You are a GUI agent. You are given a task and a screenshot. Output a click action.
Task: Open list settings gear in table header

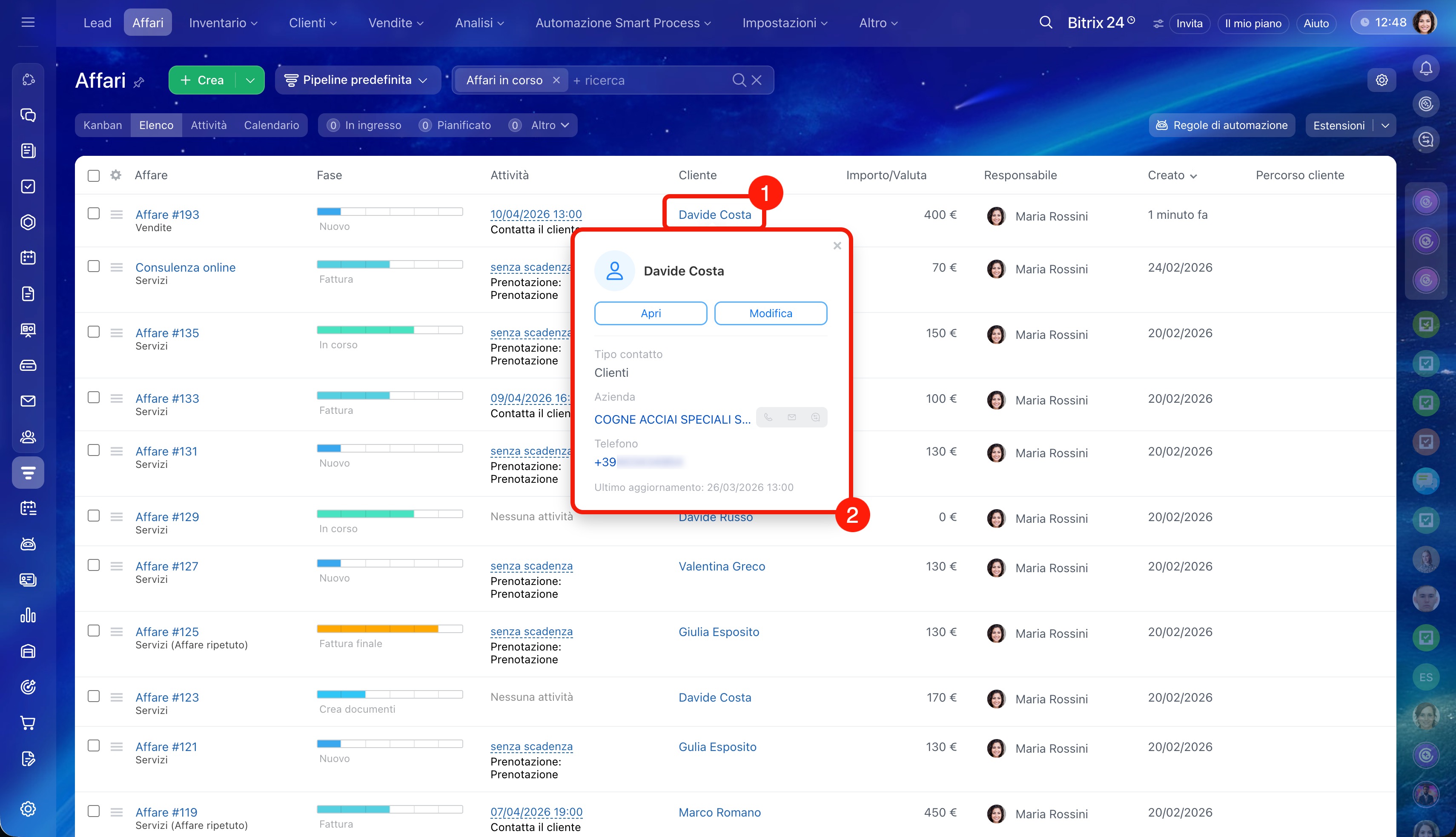(116, 175)
